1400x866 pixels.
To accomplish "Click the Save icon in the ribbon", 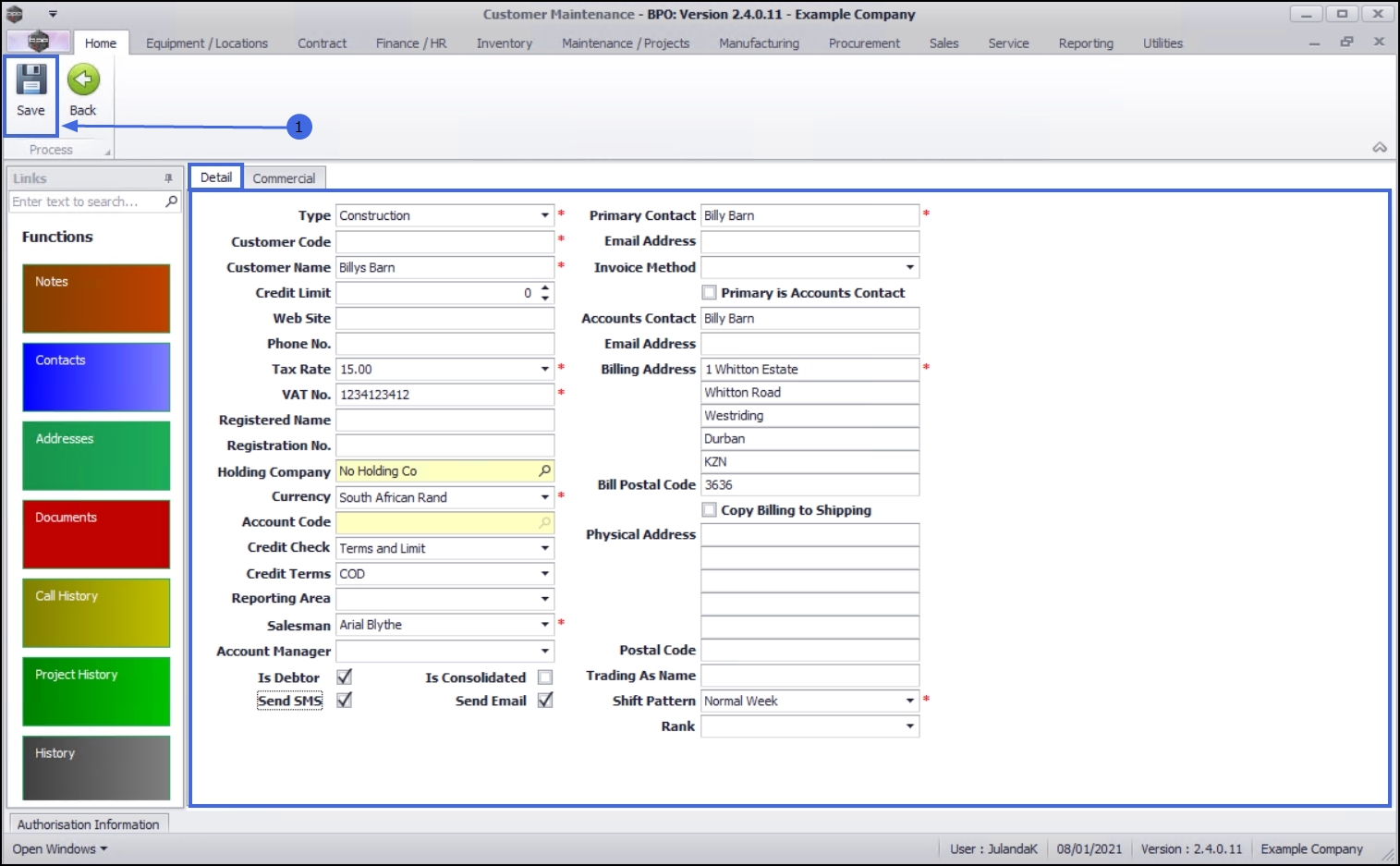I will [30, 80].
